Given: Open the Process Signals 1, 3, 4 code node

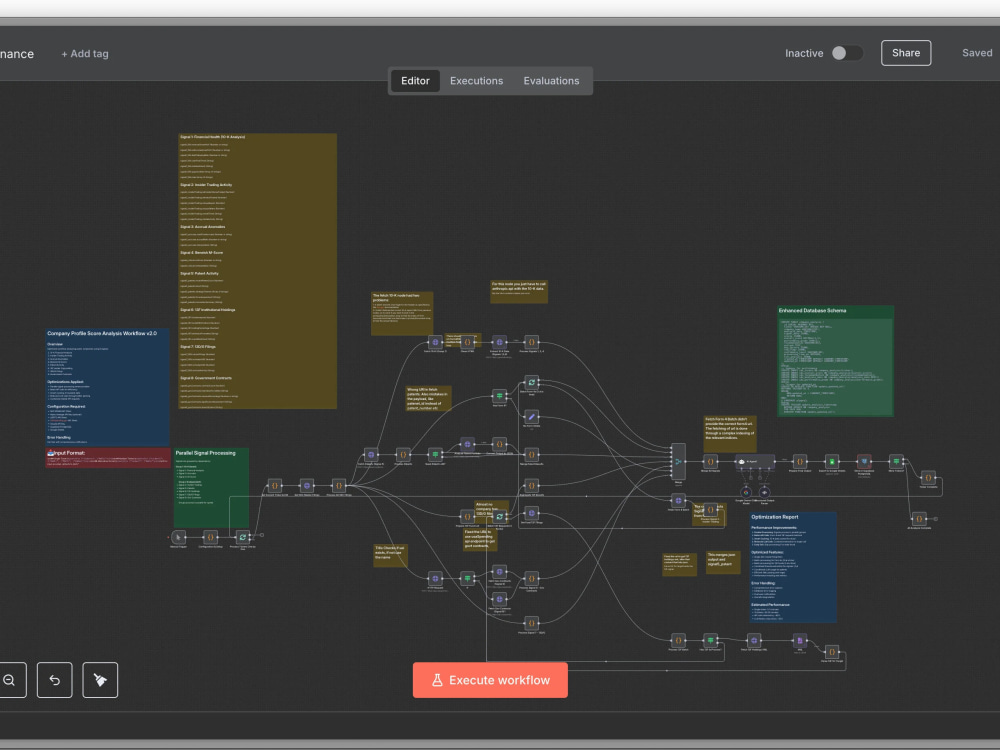Looking at the screenshot, I should tap(531, 342).
